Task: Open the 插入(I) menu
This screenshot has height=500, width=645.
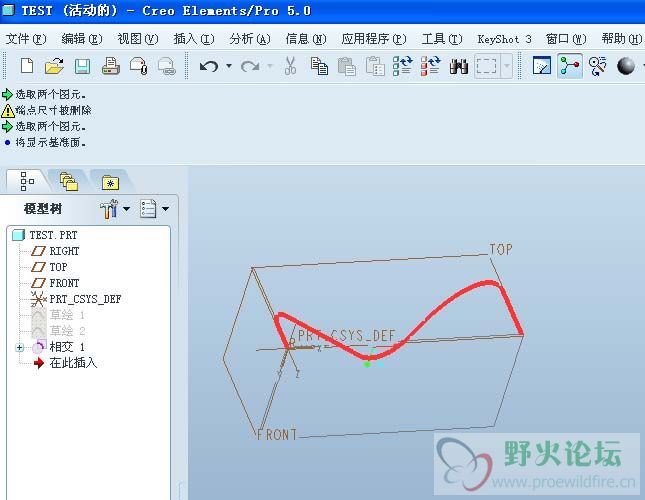Action: (x=194, y=39)
